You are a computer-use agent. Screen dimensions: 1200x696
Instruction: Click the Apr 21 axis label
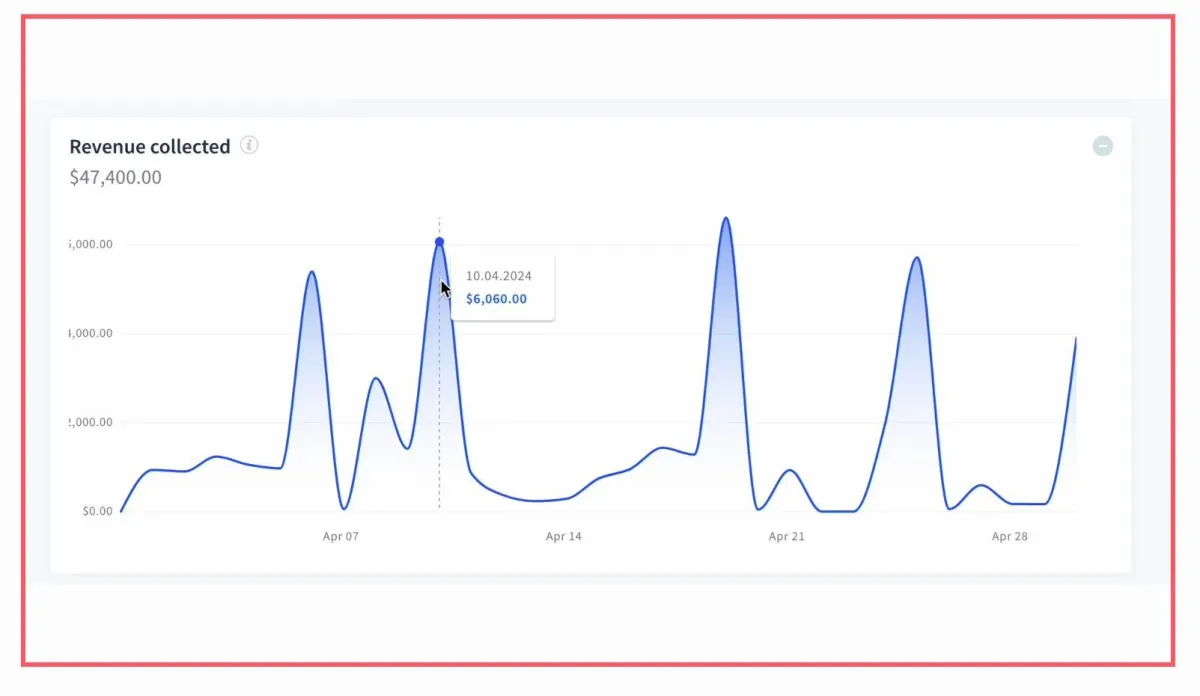tap(786, 537)
